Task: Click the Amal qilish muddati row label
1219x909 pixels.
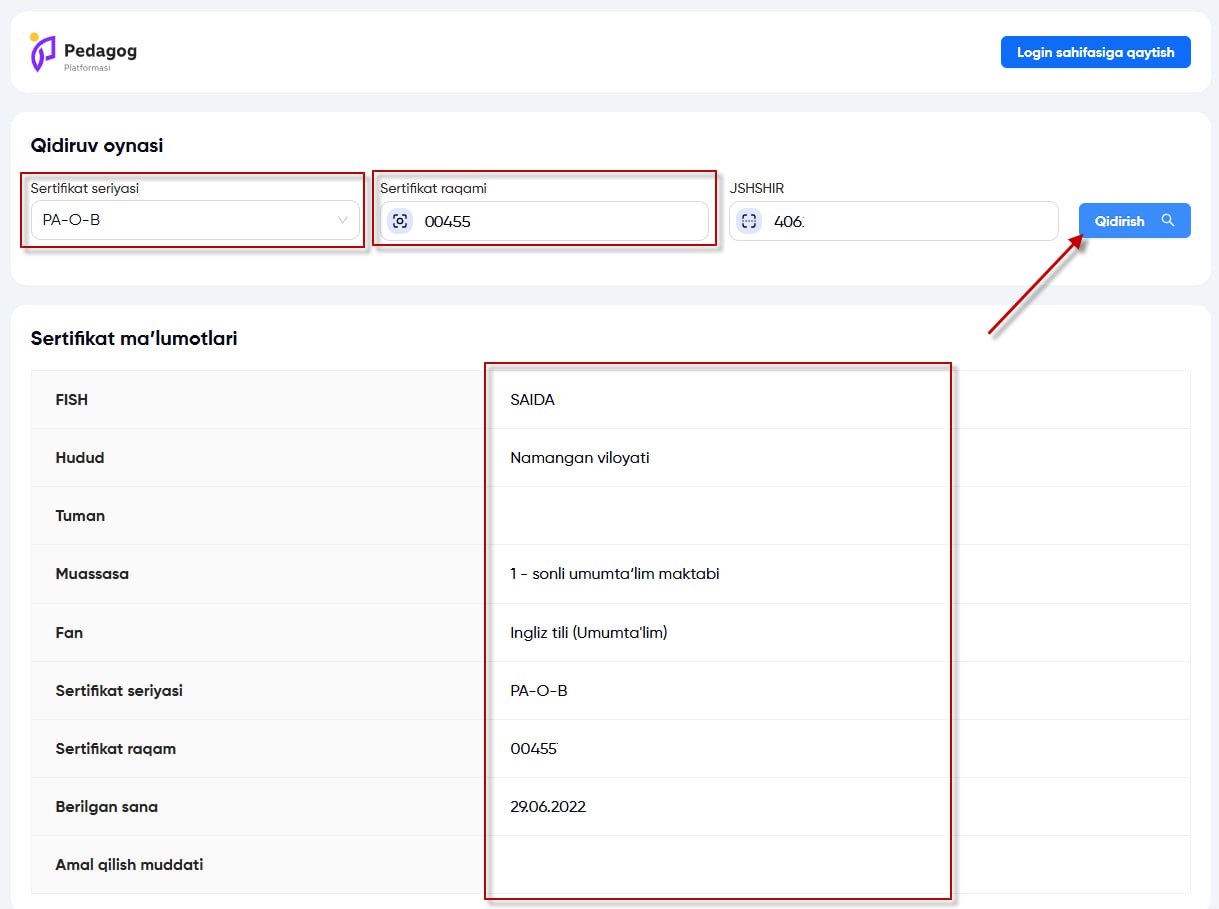Action: coord(129,864)
